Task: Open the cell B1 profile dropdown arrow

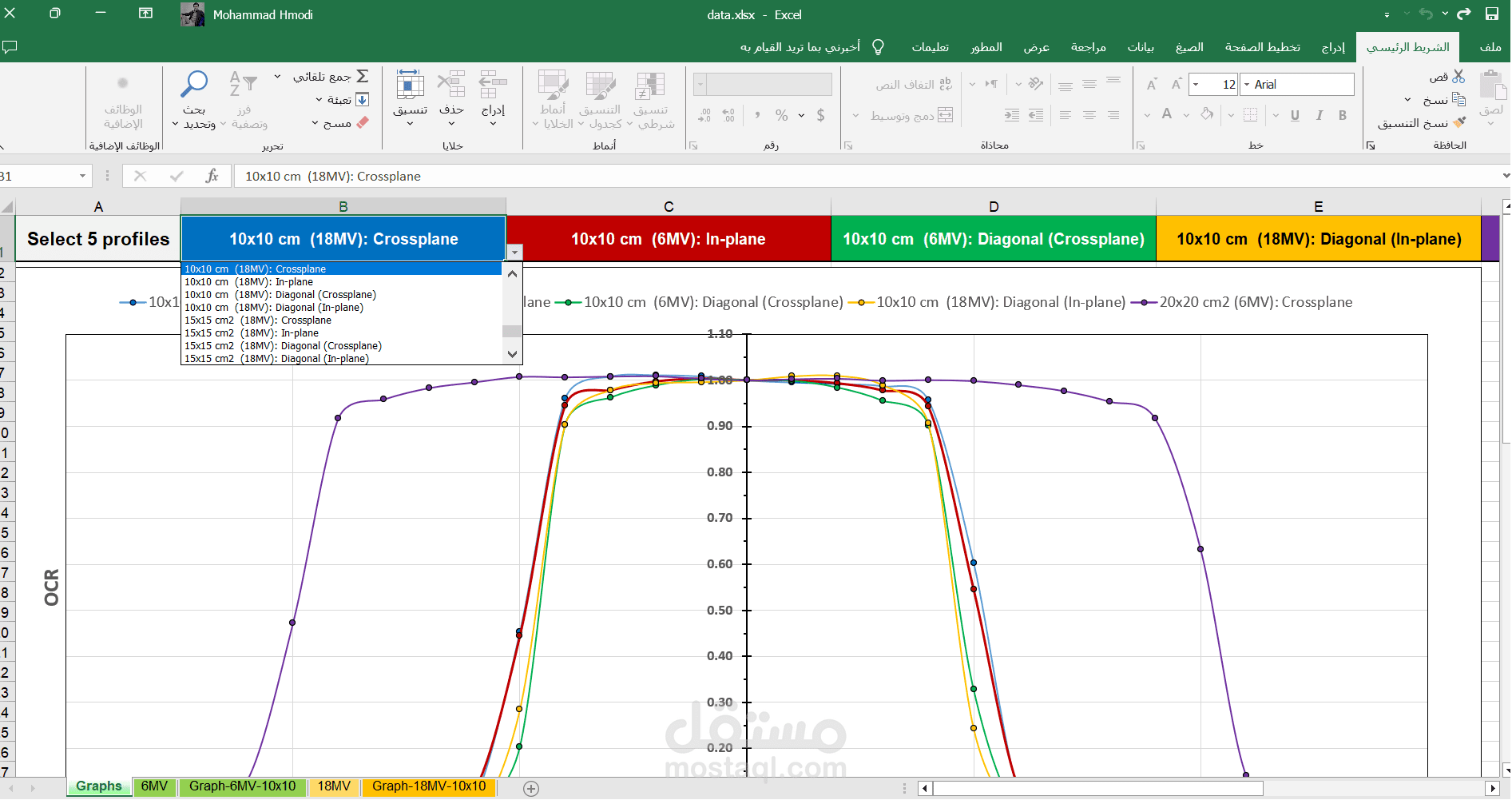Action: pos(515,253)
